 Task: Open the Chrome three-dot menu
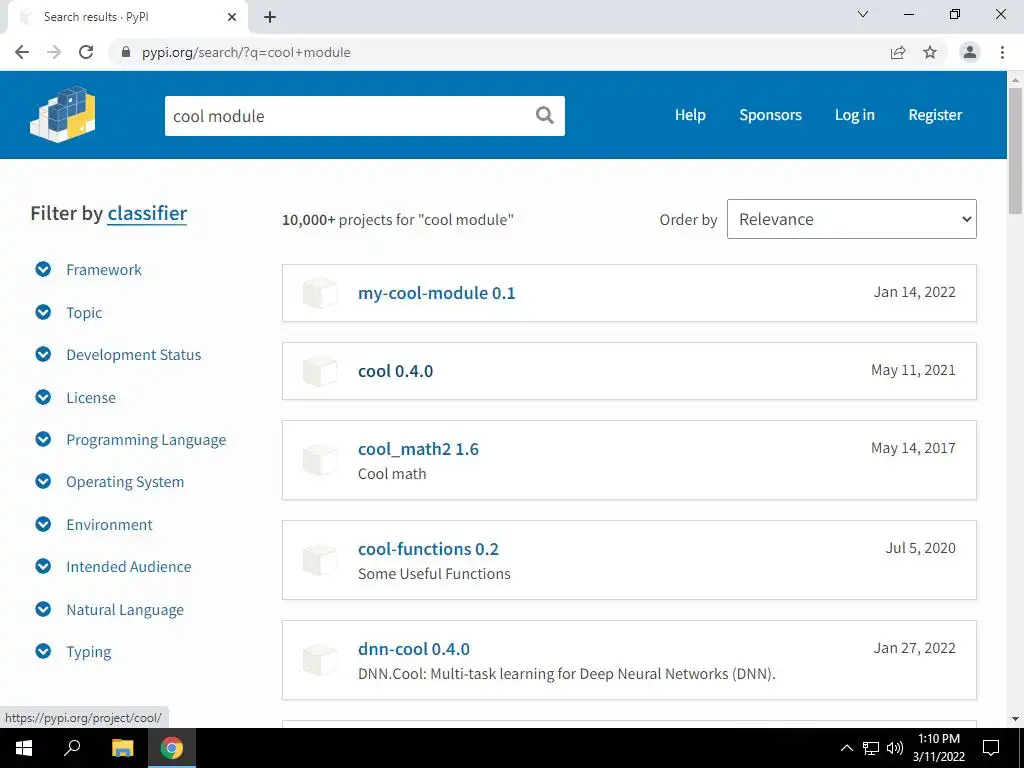[x=1002, y=52]
